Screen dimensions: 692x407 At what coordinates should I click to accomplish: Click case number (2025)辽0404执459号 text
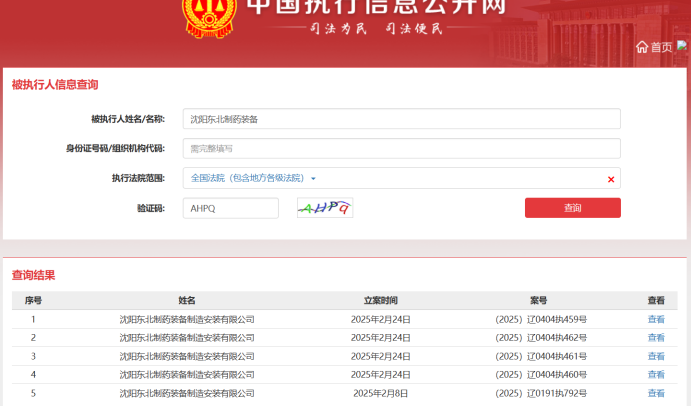tap(541, 319)
